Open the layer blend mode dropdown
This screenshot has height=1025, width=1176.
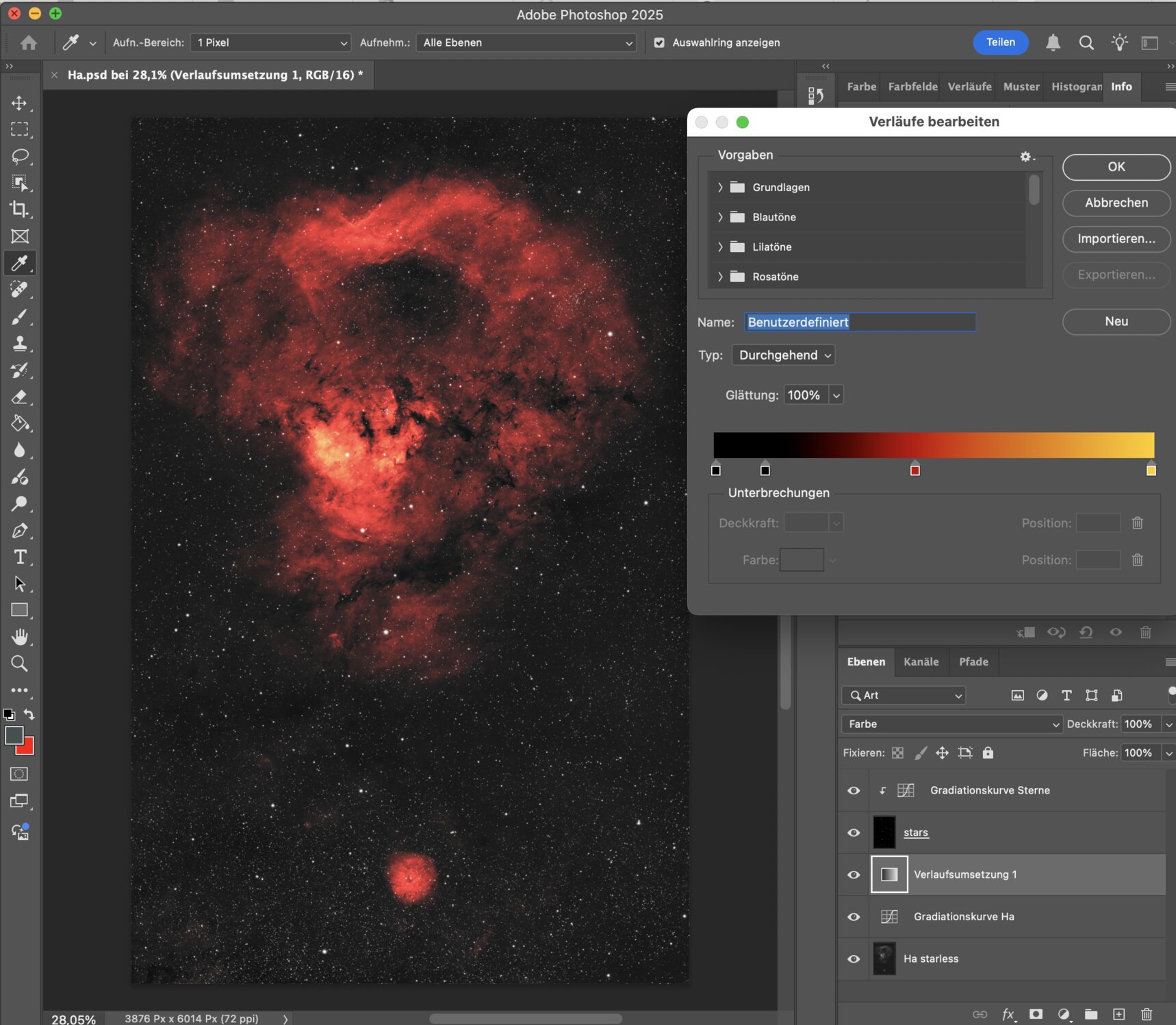tap(951, 724)
